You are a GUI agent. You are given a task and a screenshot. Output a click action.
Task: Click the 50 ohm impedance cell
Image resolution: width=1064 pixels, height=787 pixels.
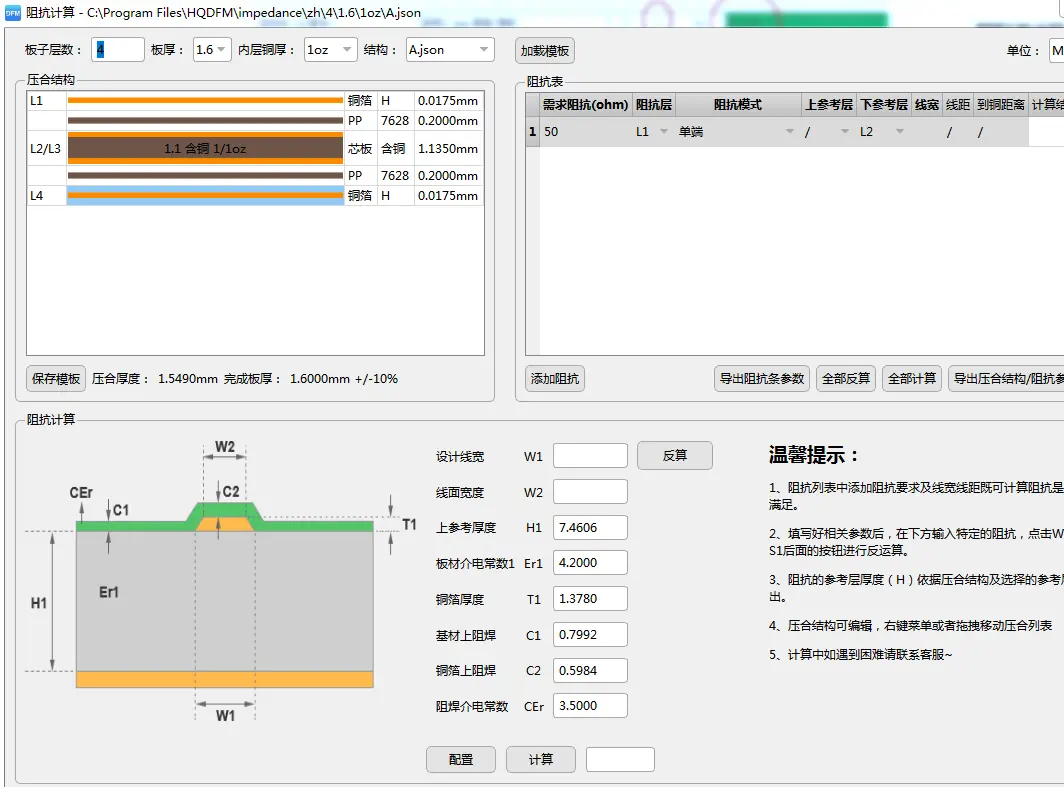click(586, 132)
